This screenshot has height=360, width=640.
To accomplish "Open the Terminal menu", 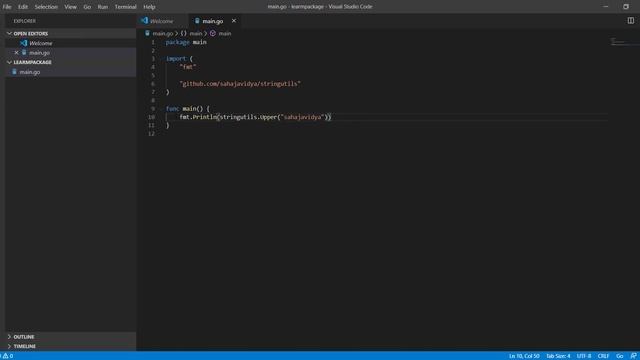I will [125, 7].
